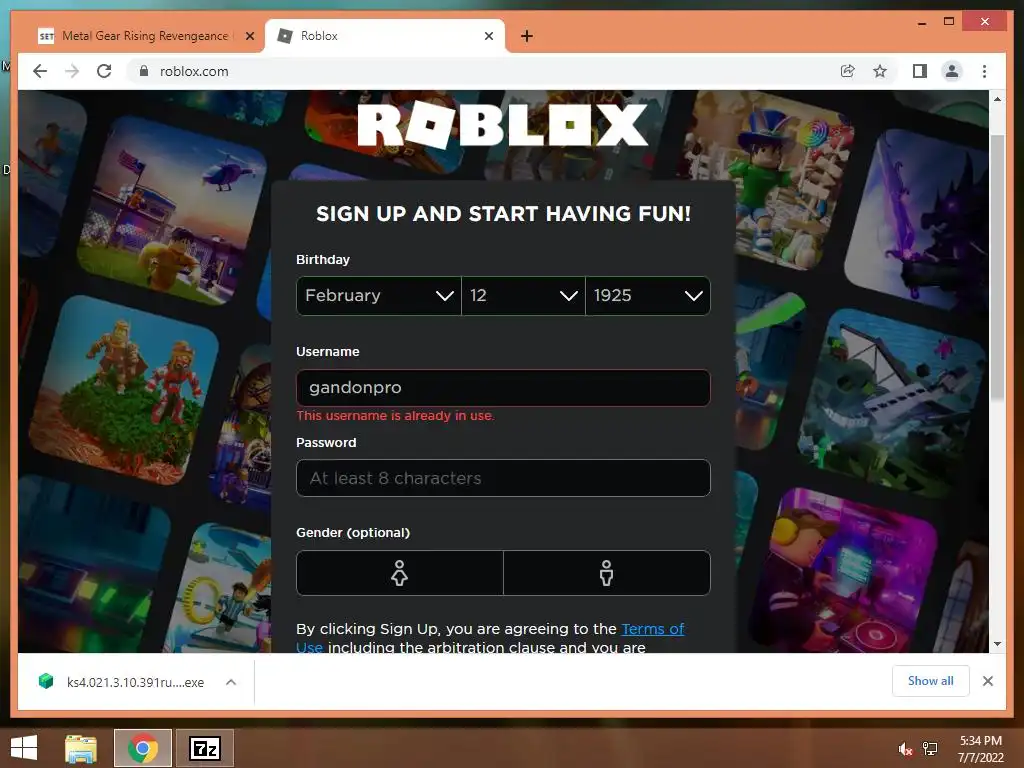Select the Roblox tab
Viewport: 1024px width, 768px height.
click(x=385, y=36)
